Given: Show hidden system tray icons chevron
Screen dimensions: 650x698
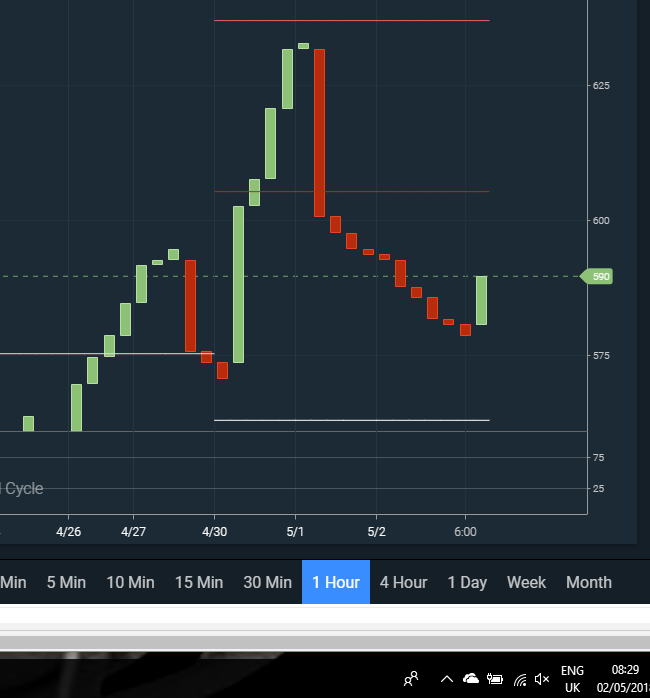Looking at the screenshot, I should pyautogui.click(x=447, y=679).
